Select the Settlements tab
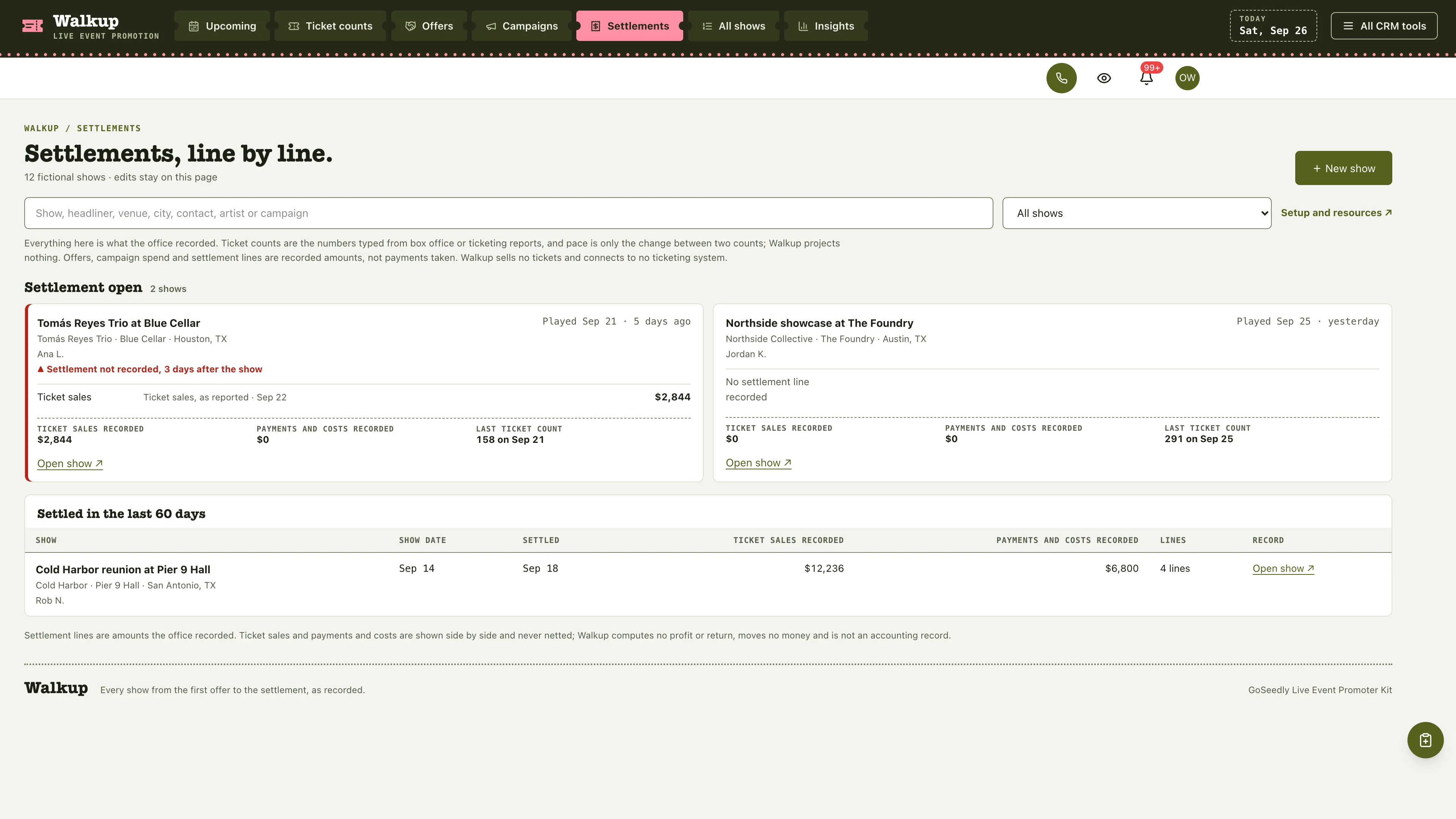Screen dimensions: 1456x819 tap(630, 26)
